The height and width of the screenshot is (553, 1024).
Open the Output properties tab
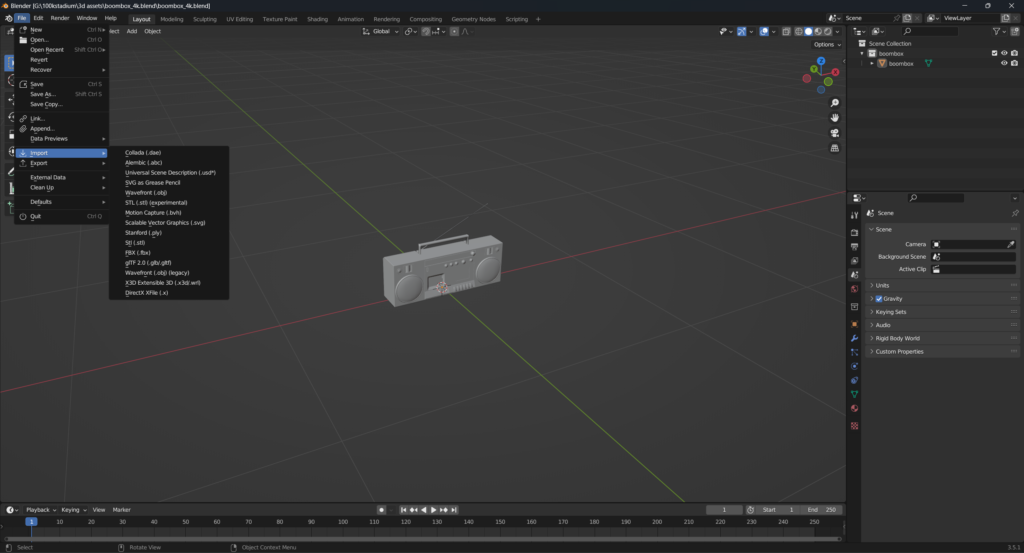(854, 247)
